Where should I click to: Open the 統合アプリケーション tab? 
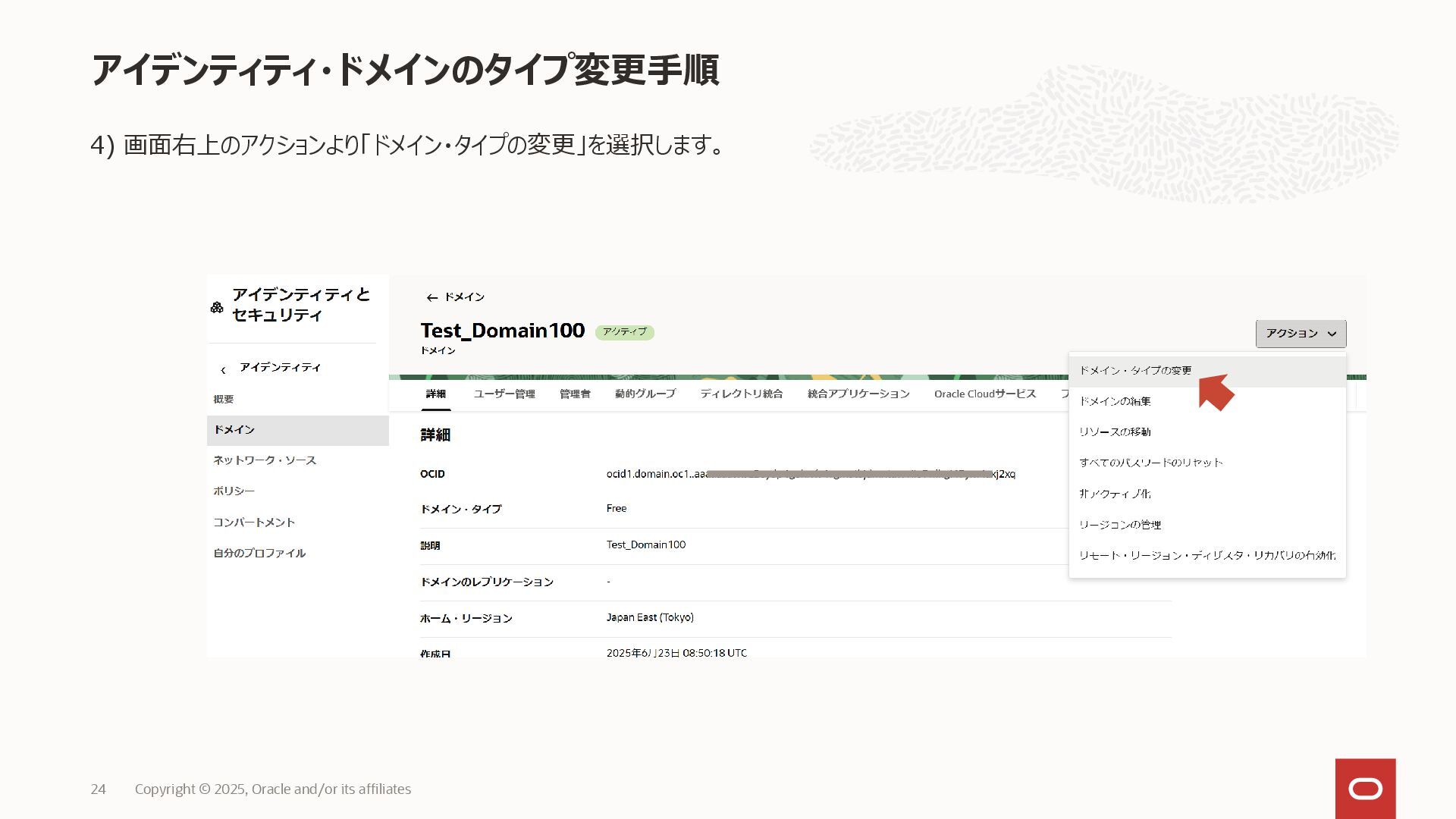pos(858,394)
